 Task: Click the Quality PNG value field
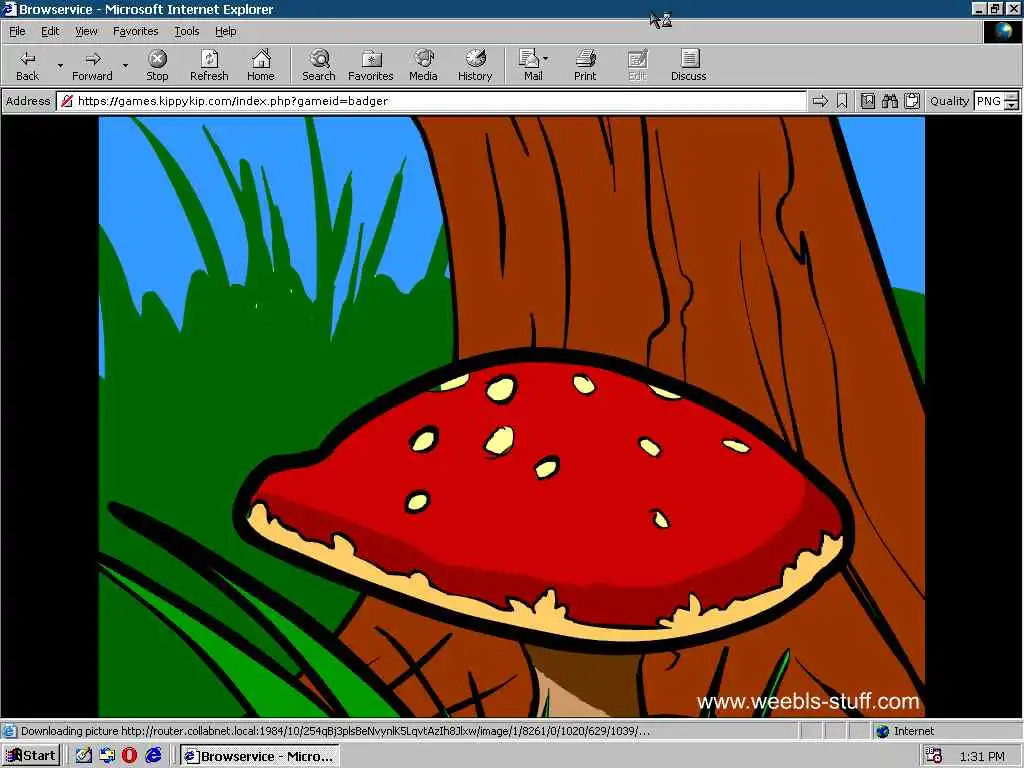(x=989, y=101)
